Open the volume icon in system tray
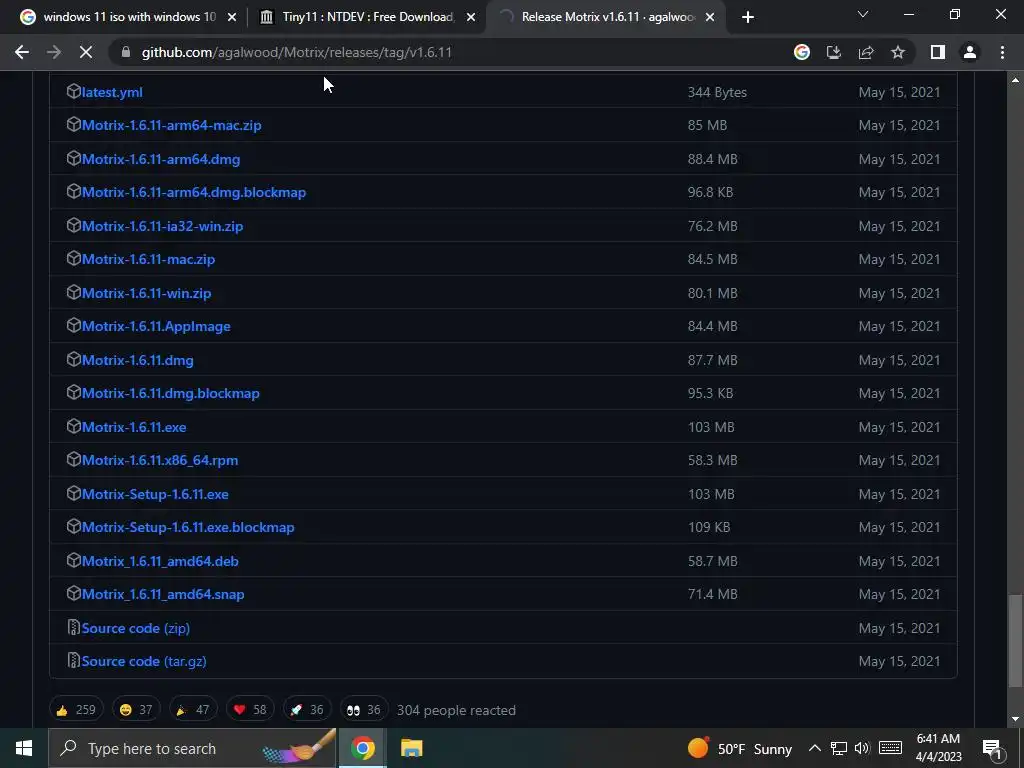1024x768 pixels. pos(862,748)
